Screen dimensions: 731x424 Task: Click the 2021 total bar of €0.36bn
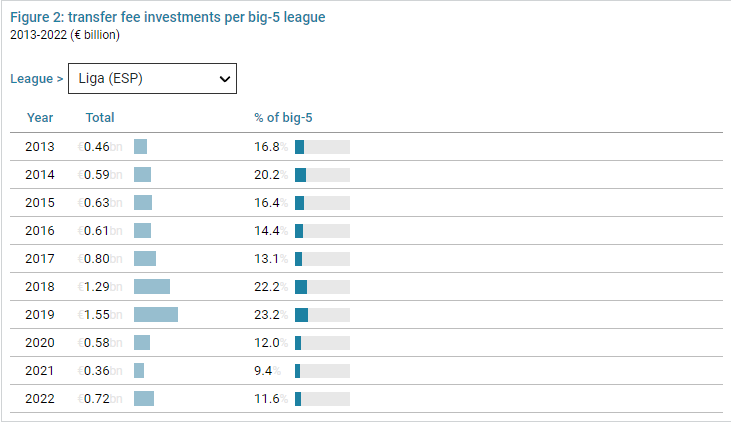139,371
